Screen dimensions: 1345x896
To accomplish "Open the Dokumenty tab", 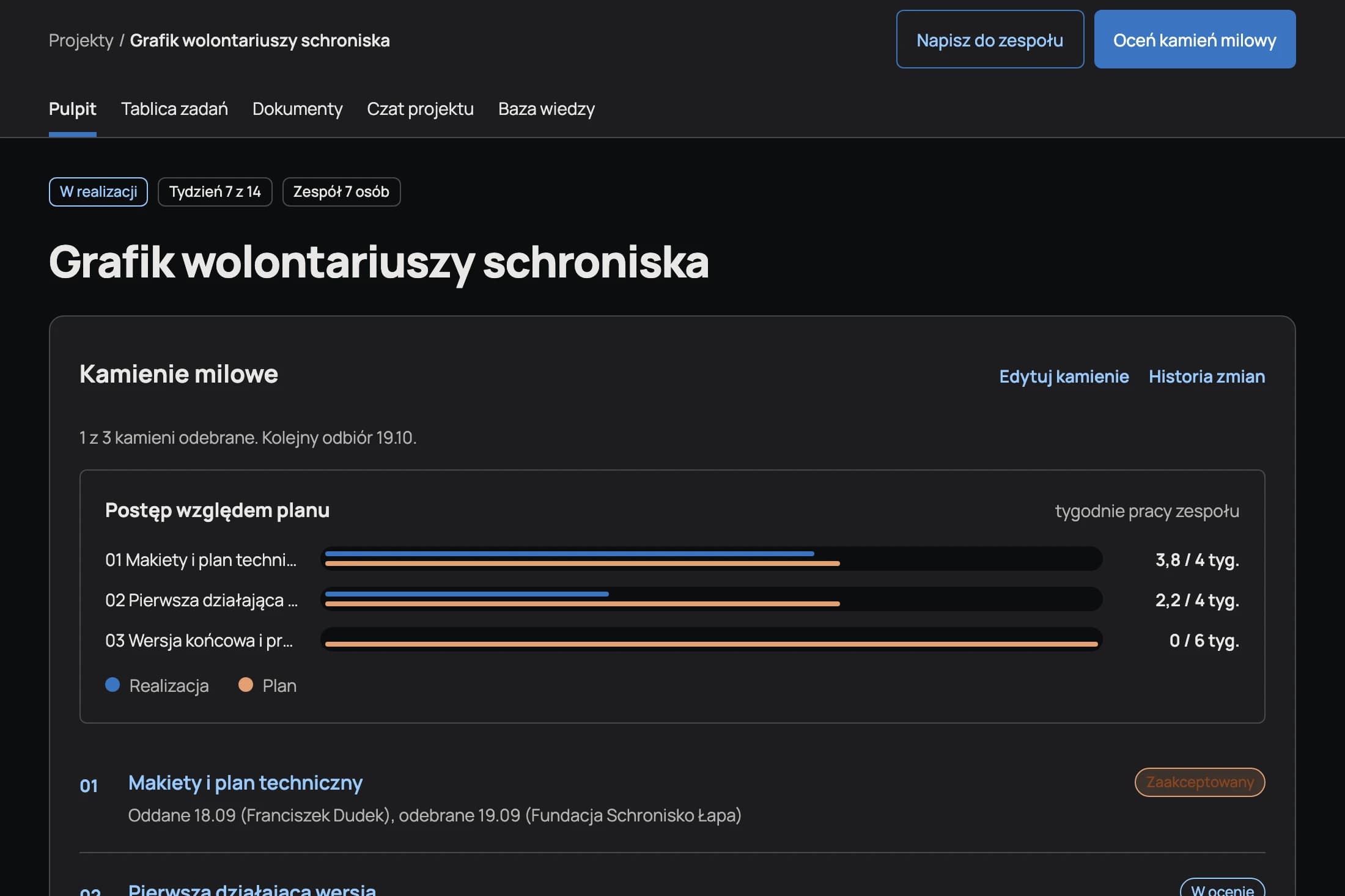I will [297, 109].
